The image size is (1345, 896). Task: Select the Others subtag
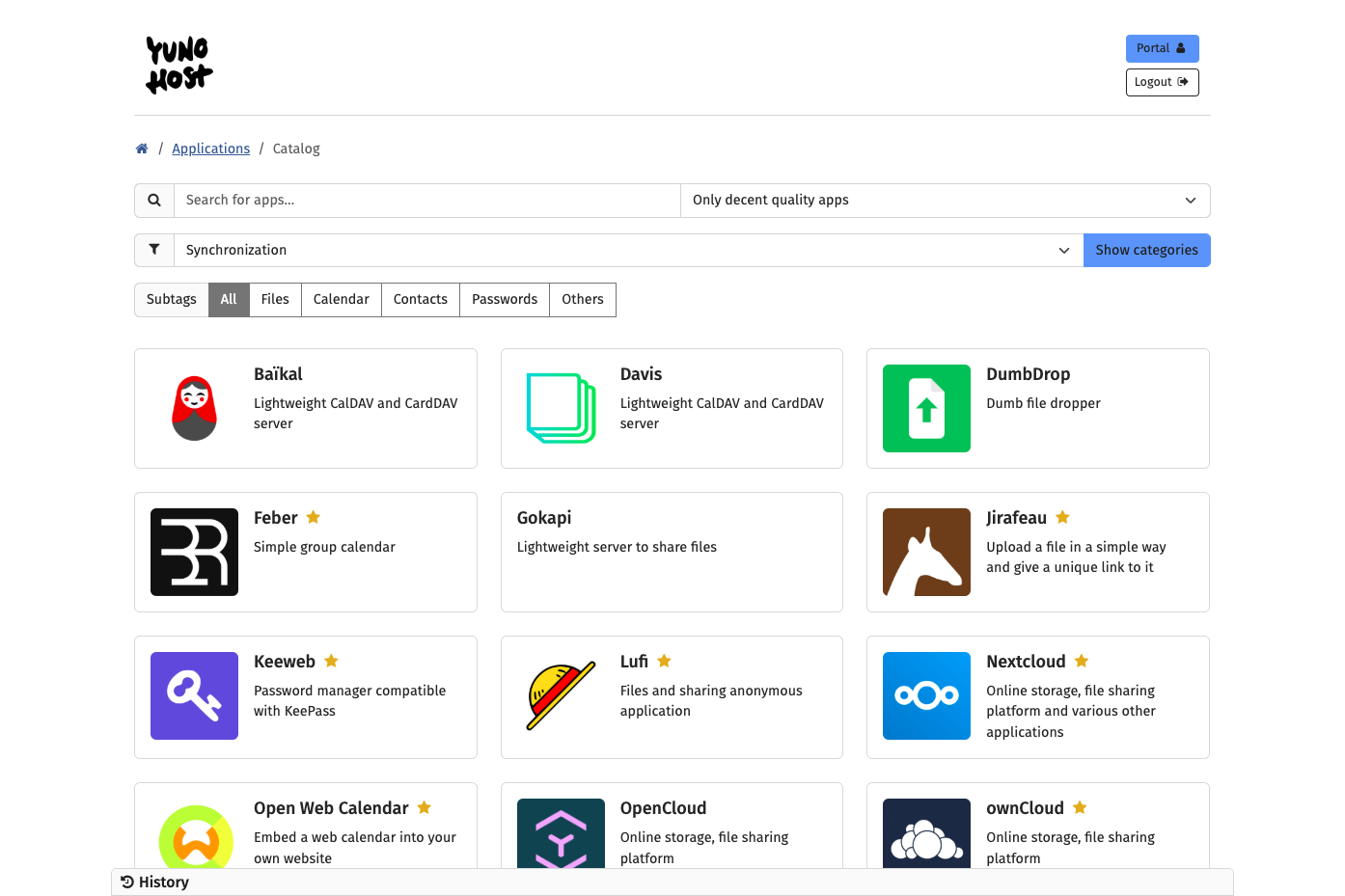(x=583, y=300)
